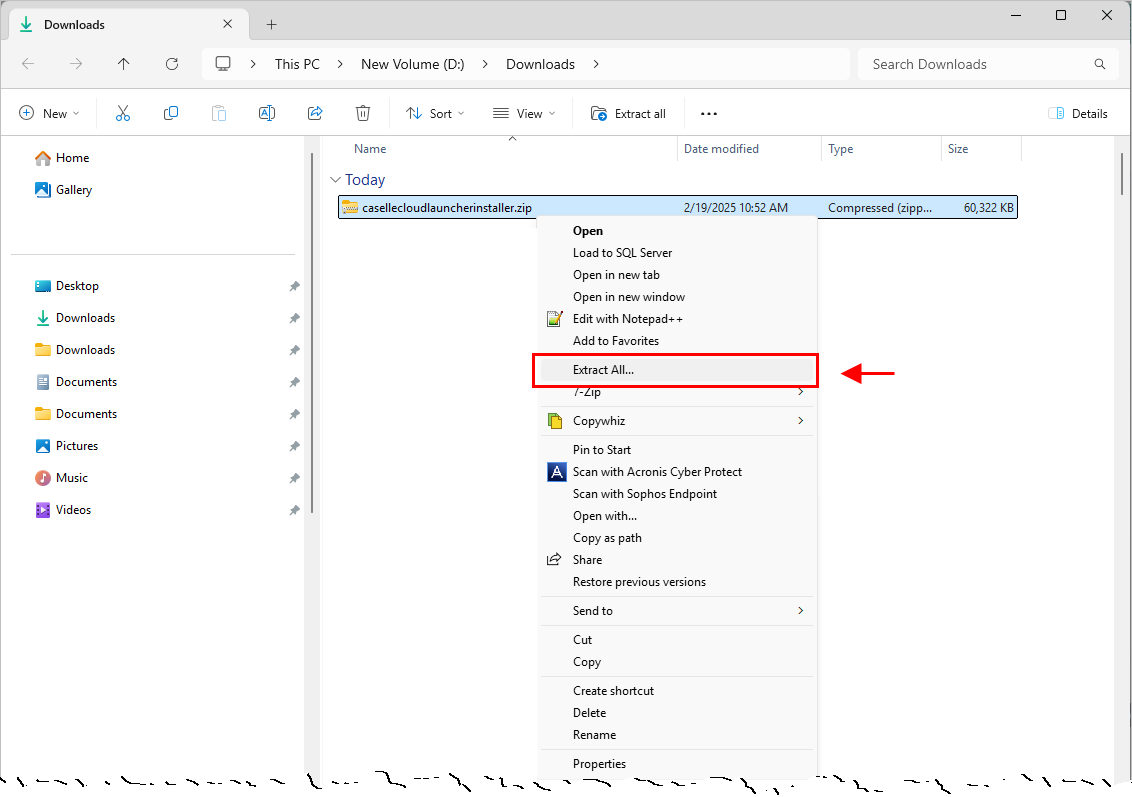The height and width of the screenshot is (797, 1132).
Task: Go up one folder level
Action: (x=124, y=64)
